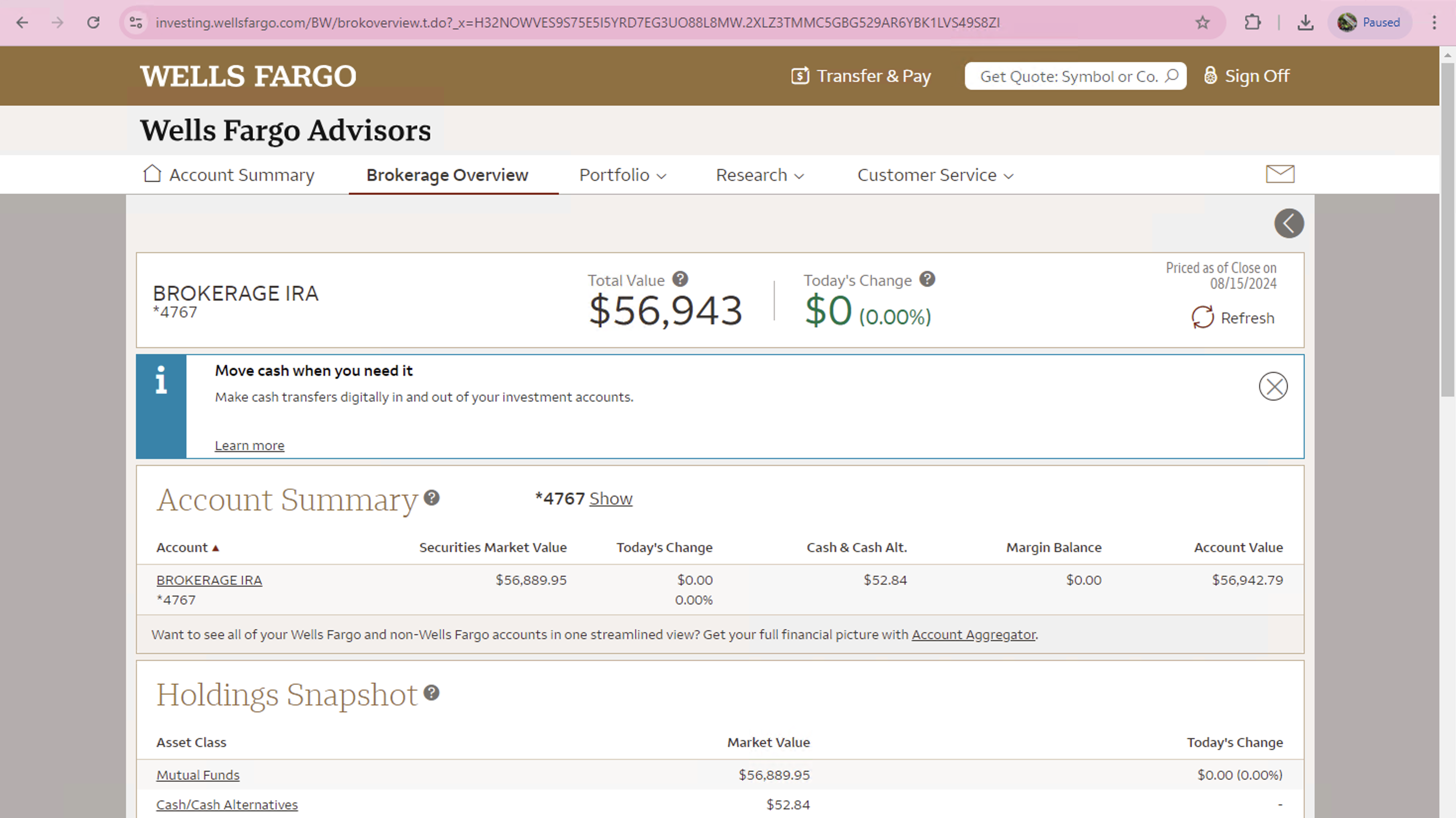
Task: Open the browser extensions puzzle icon
Action: [x=1252, y=23]
